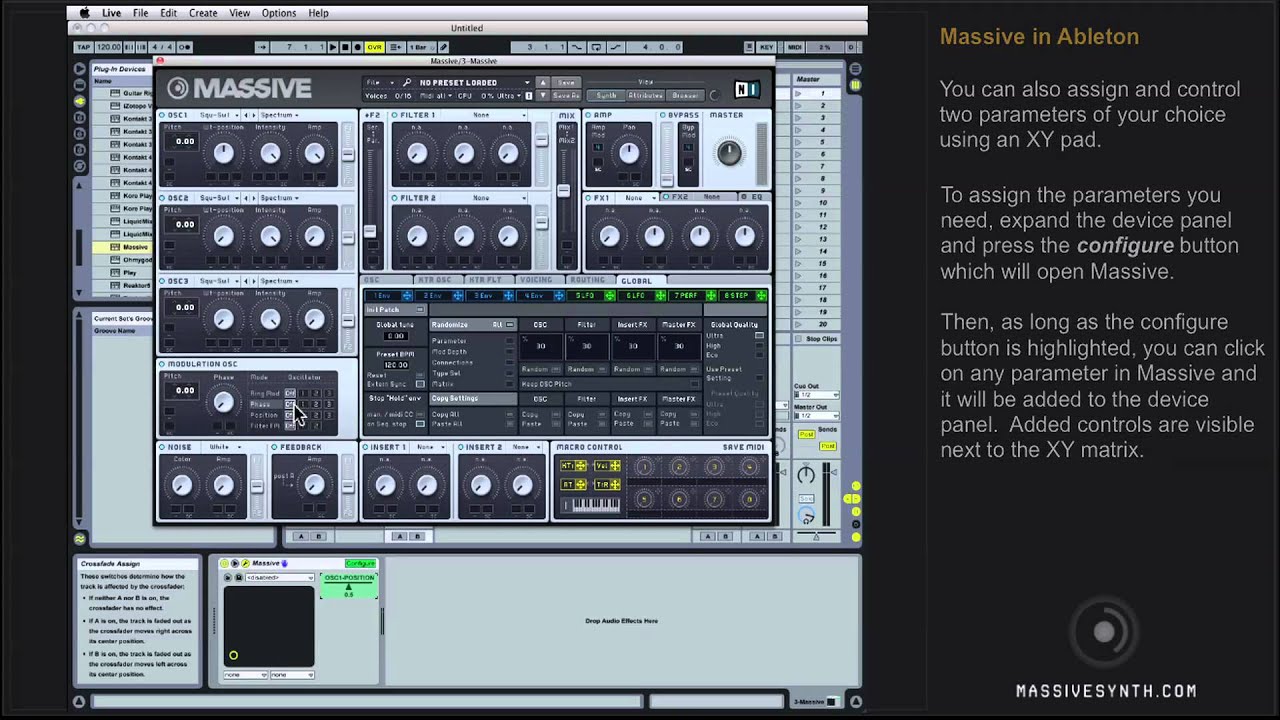The image size is (1280, 720).
Task: Click the 1 Env drag handle icon
Action: [407, 296]
